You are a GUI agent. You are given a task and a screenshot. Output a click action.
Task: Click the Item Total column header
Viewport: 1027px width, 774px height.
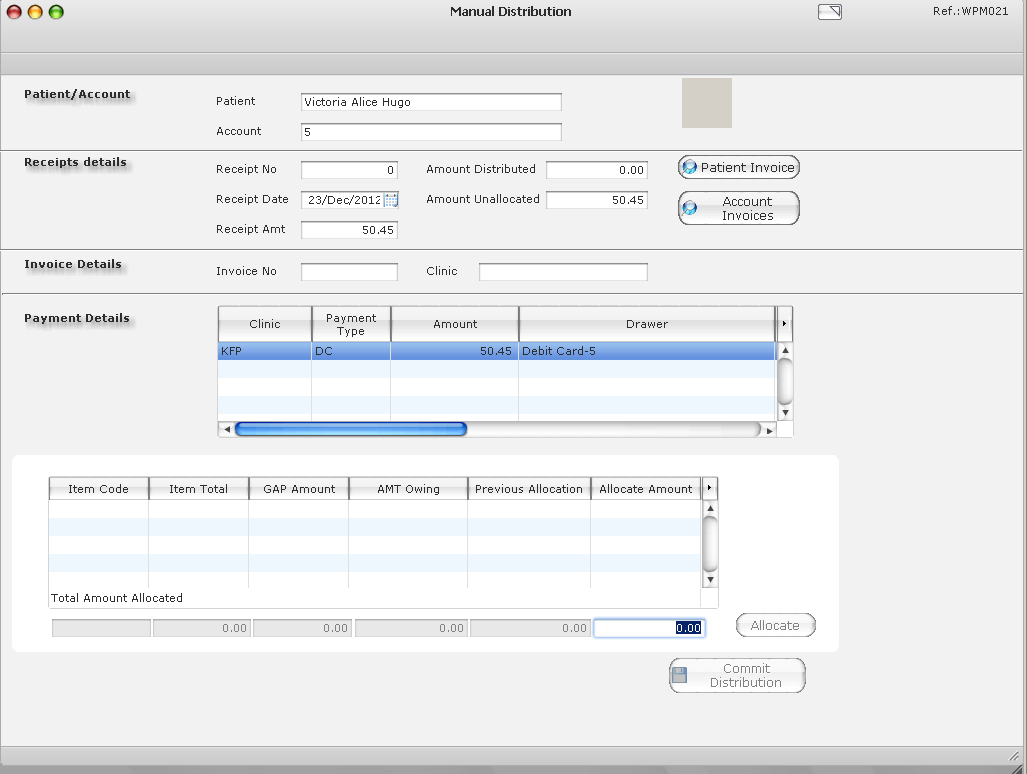point(198,489)
